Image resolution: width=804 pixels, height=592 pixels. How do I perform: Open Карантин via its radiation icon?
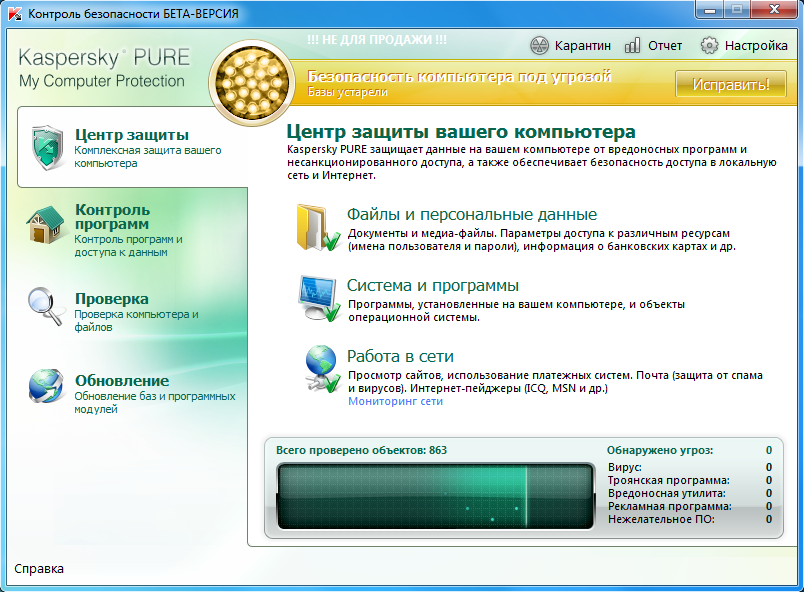coord(539,46)
